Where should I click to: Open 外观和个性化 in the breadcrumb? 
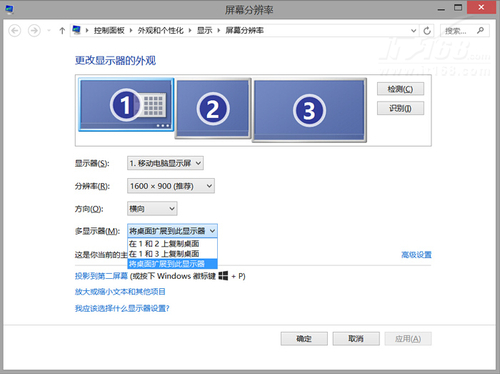coord(161,31)
